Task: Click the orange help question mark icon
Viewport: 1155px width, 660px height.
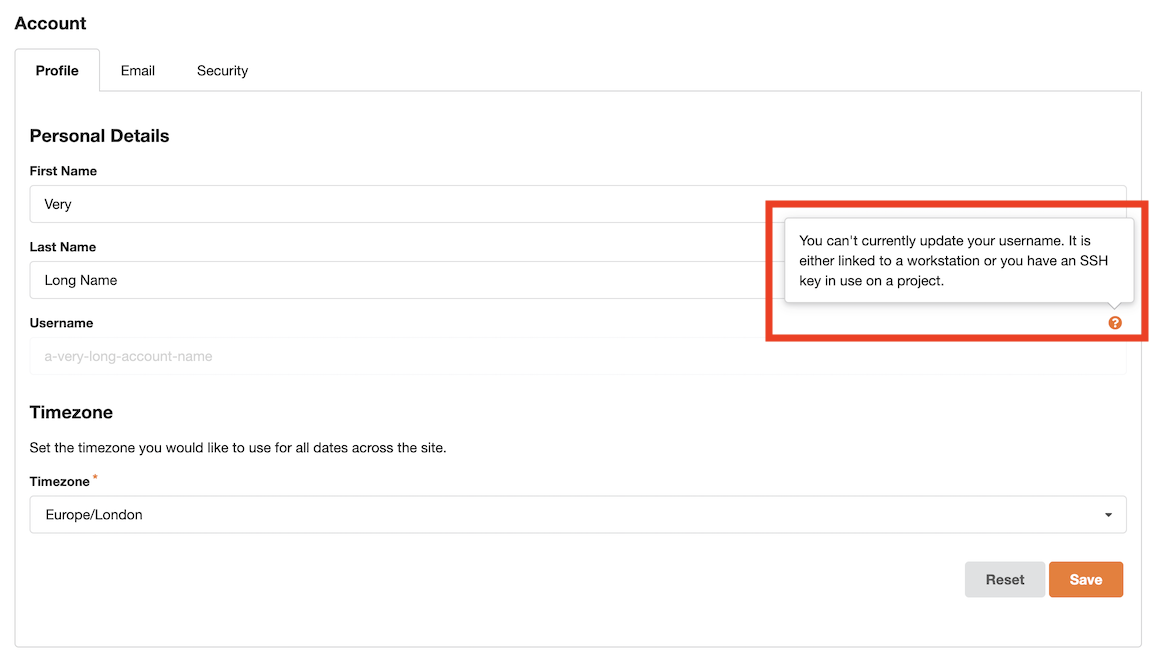Action: [1115, 323]
